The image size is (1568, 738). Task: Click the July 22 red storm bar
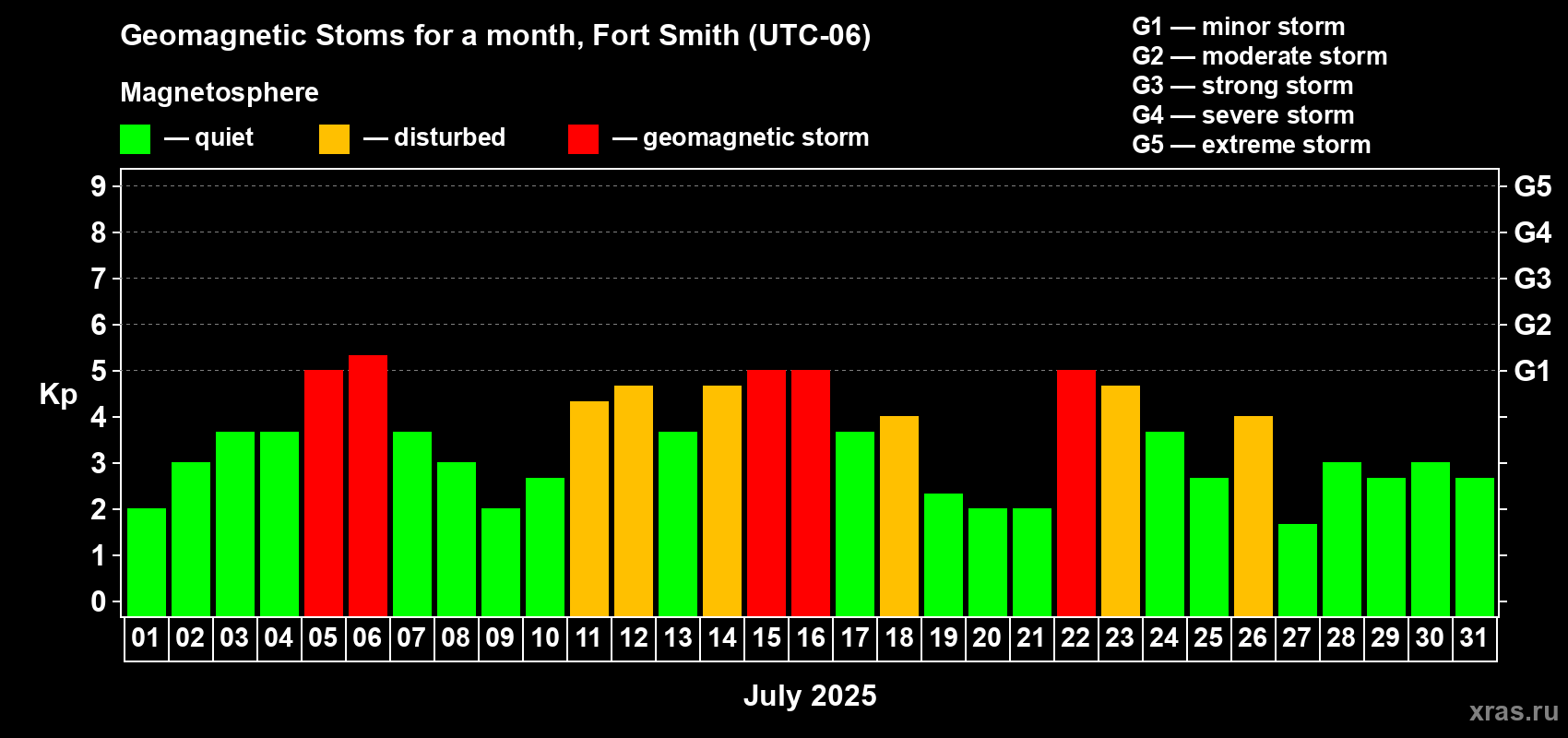click(x=1076, y=493)
